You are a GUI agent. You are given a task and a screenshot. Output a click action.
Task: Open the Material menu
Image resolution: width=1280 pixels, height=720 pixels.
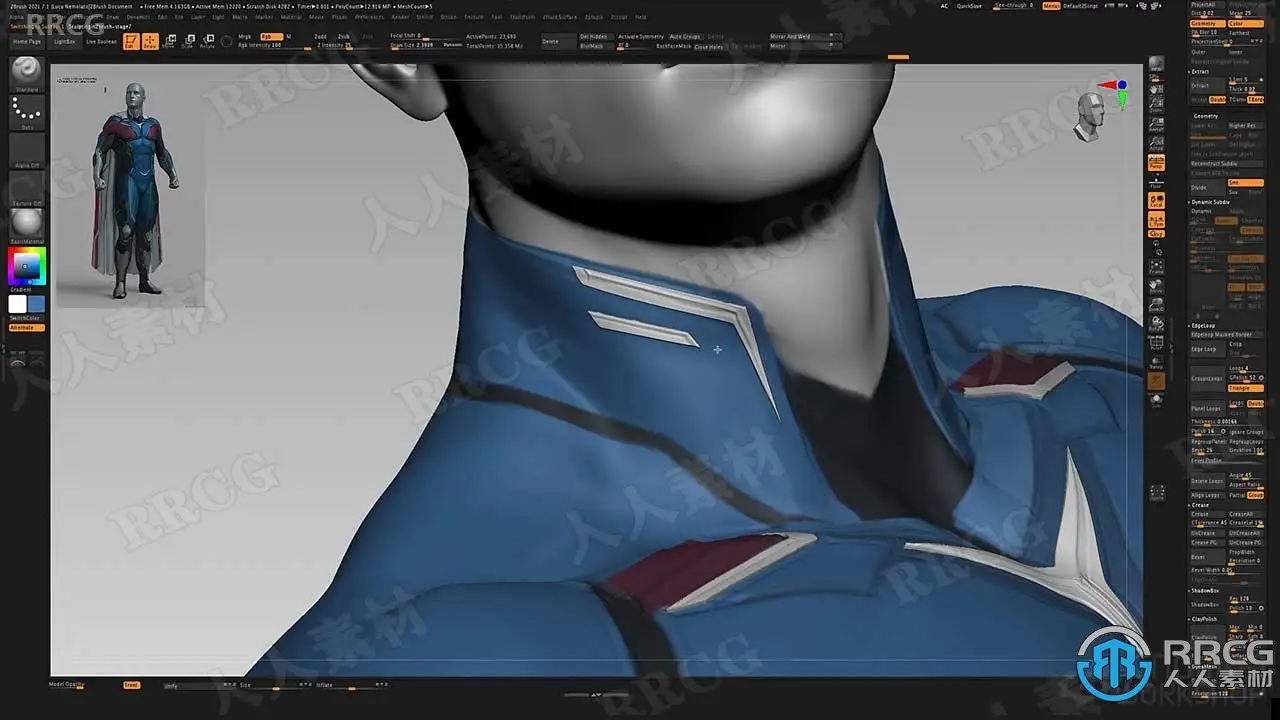tap(291, 17)
